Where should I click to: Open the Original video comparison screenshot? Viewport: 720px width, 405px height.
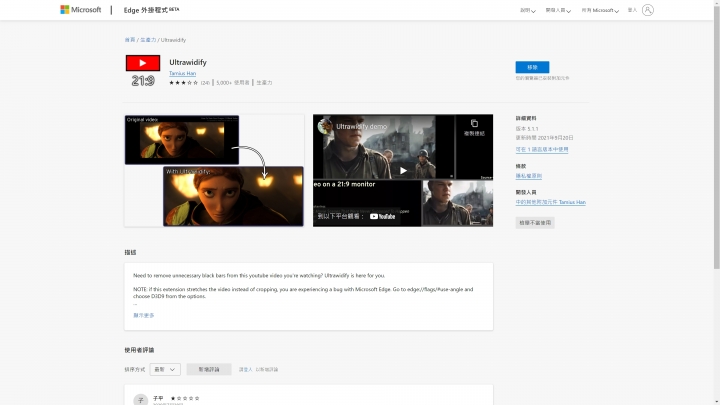pyautogui.click(x=214, y=170)
